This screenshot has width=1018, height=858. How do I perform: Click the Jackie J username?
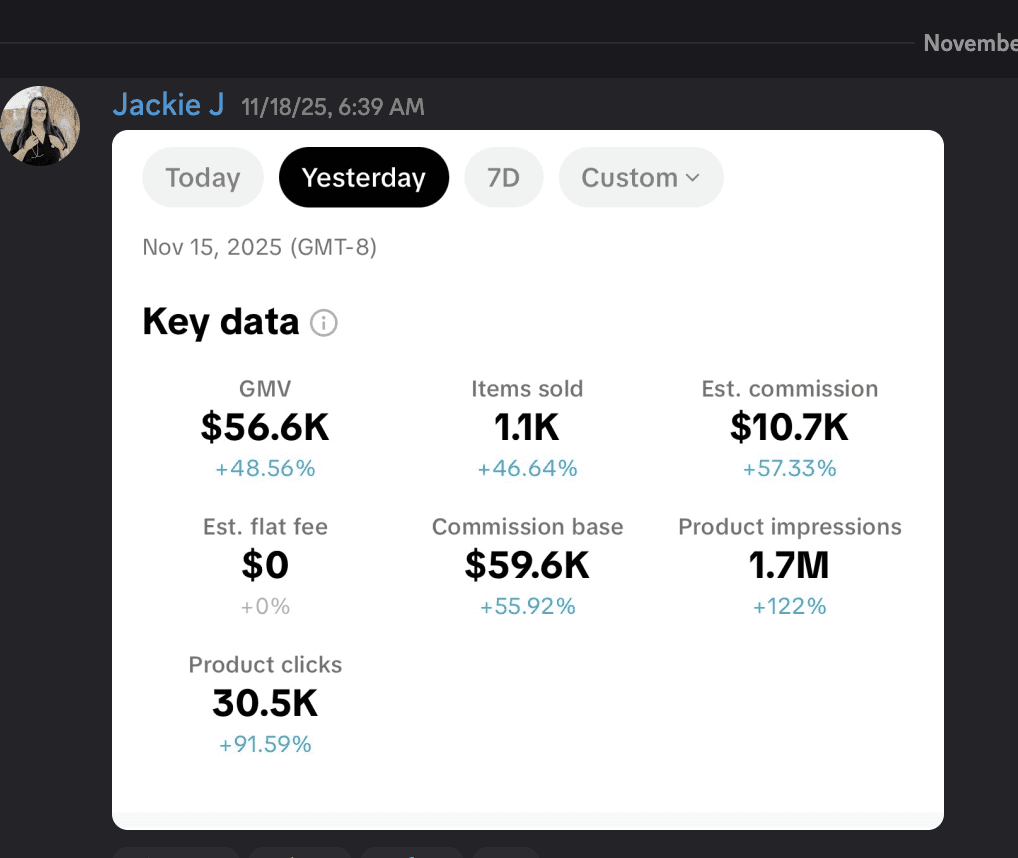pos(168,104)
